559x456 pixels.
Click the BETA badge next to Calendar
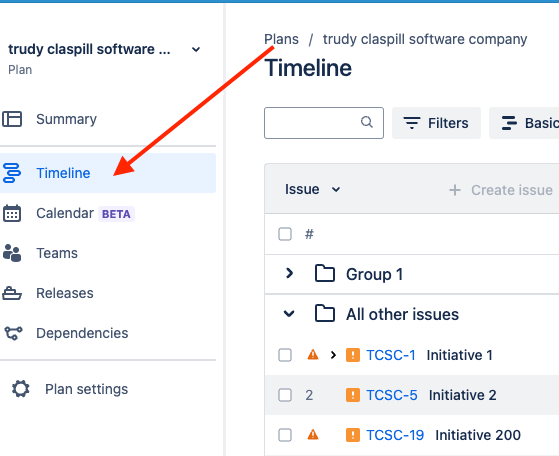pos(116,214)
